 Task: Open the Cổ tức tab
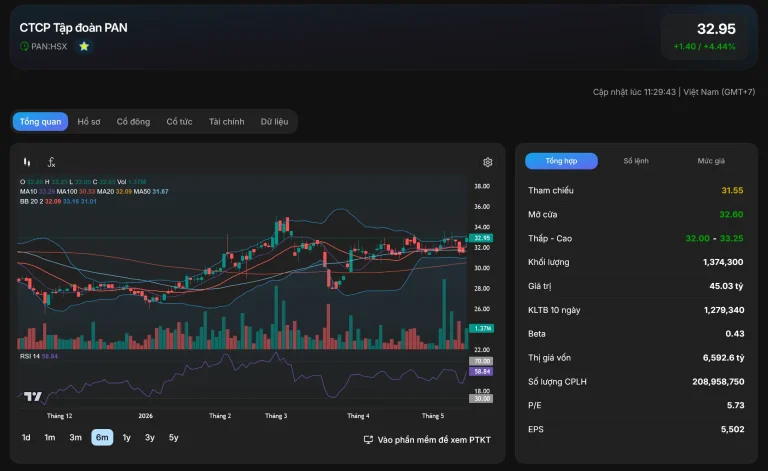point(179,121)
